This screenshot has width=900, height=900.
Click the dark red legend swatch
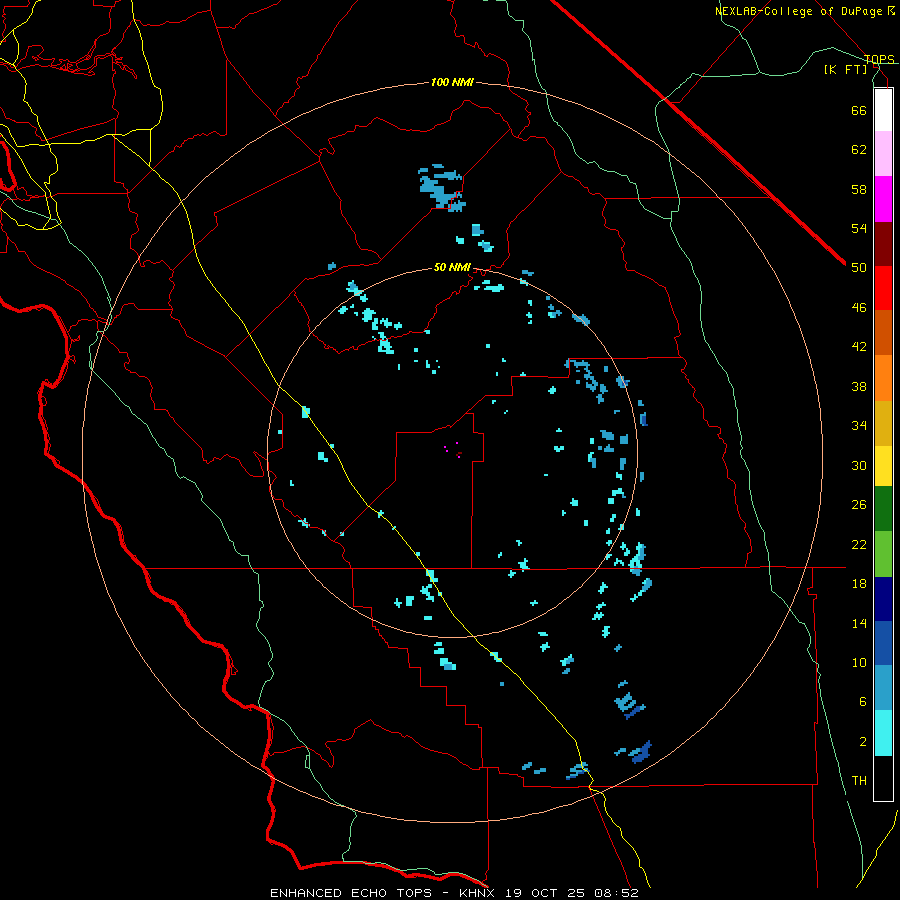point(883,243)
